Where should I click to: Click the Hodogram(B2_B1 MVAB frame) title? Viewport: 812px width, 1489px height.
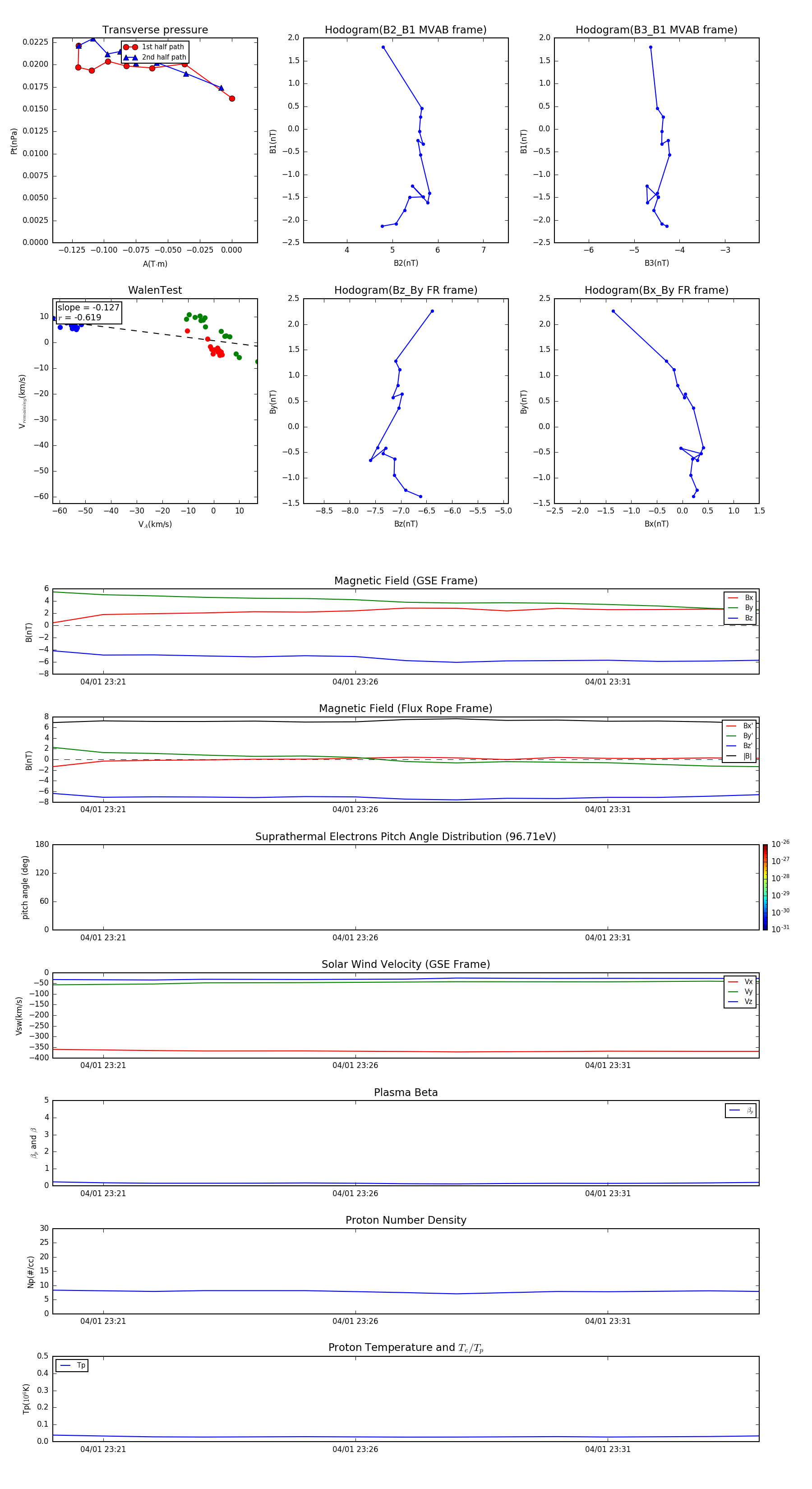pos(406,30)
